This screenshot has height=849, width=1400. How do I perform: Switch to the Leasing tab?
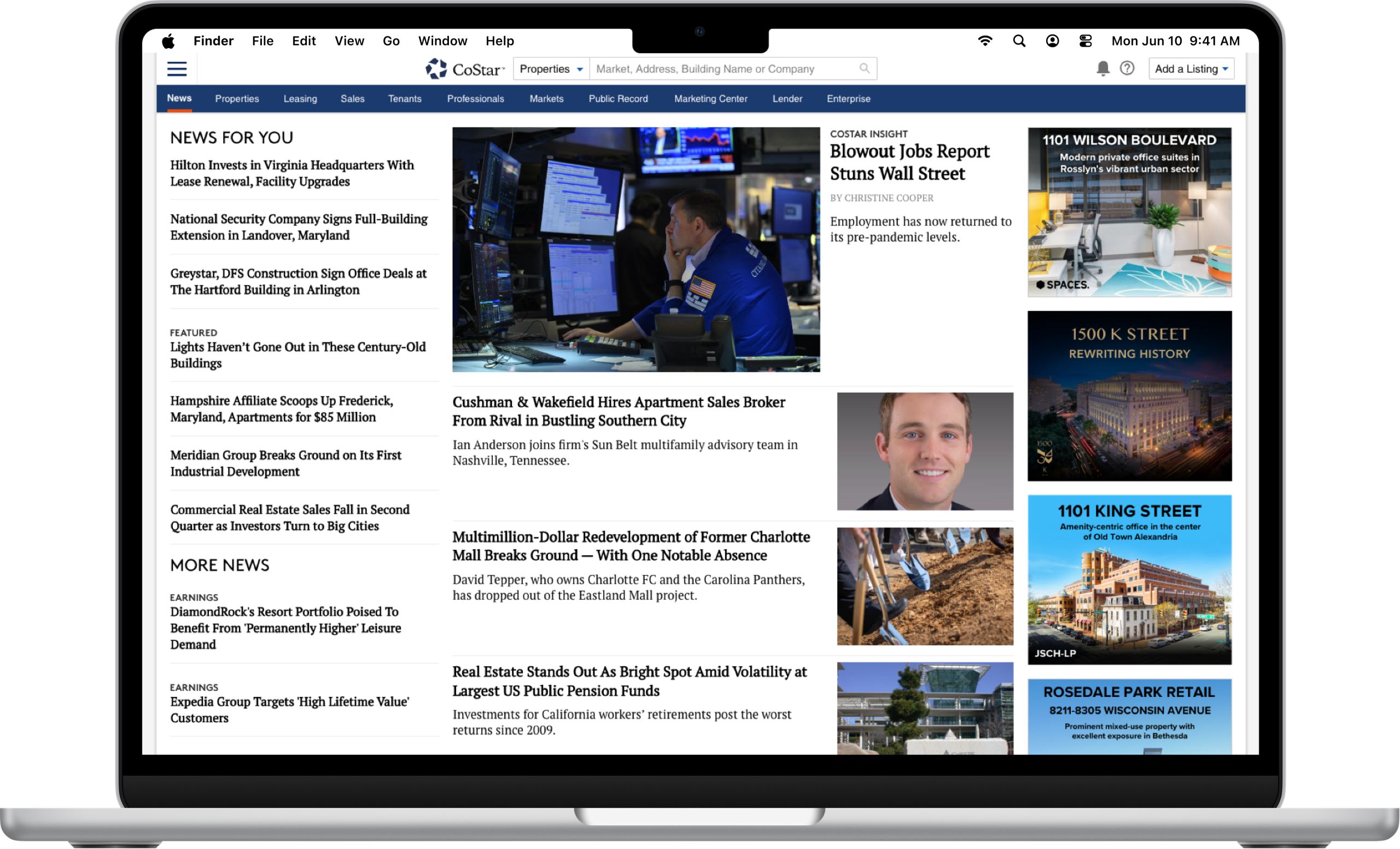point(300,99)
